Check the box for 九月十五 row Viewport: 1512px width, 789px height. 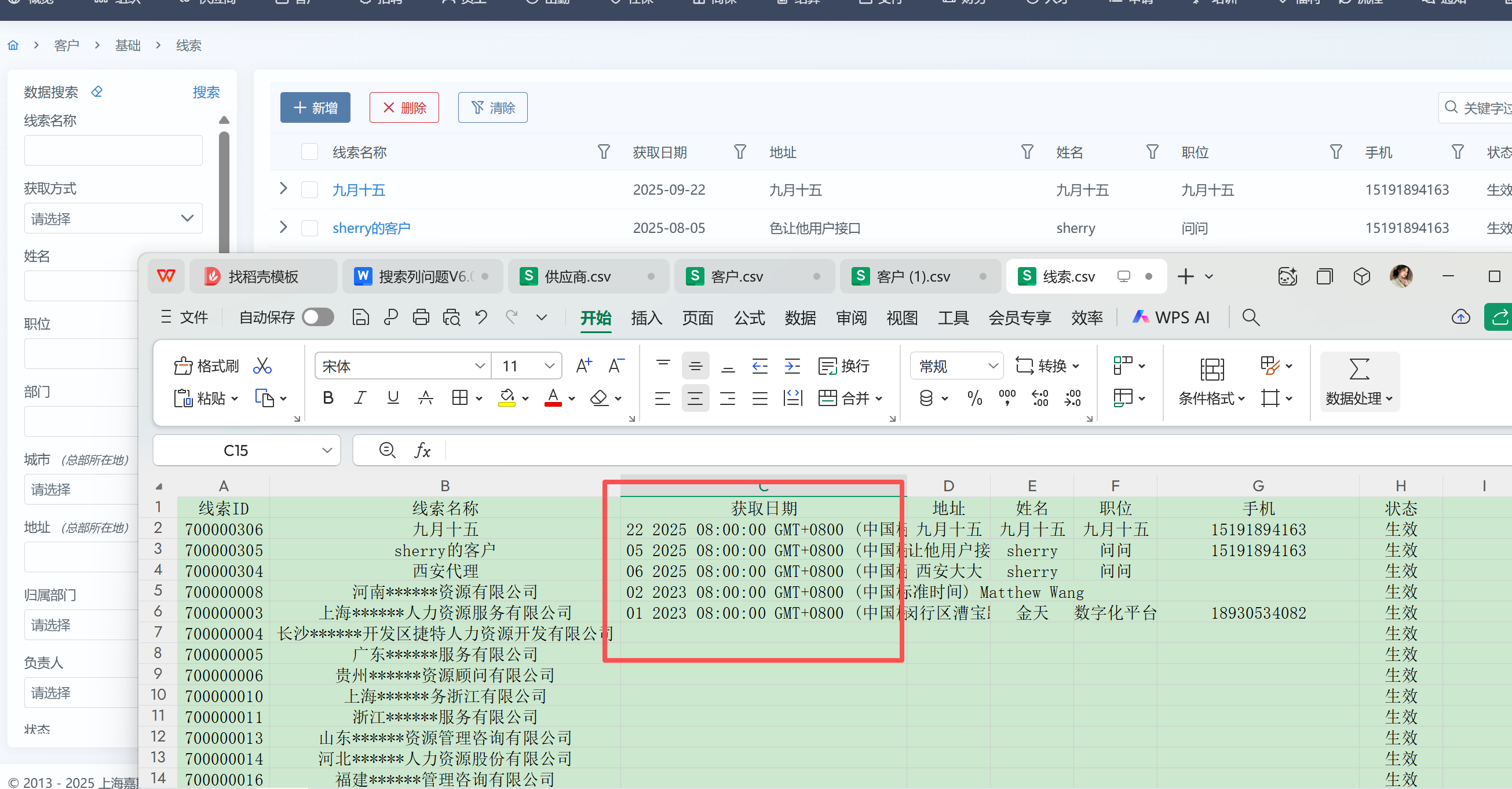pyautogui.click(x=309, y=189)
